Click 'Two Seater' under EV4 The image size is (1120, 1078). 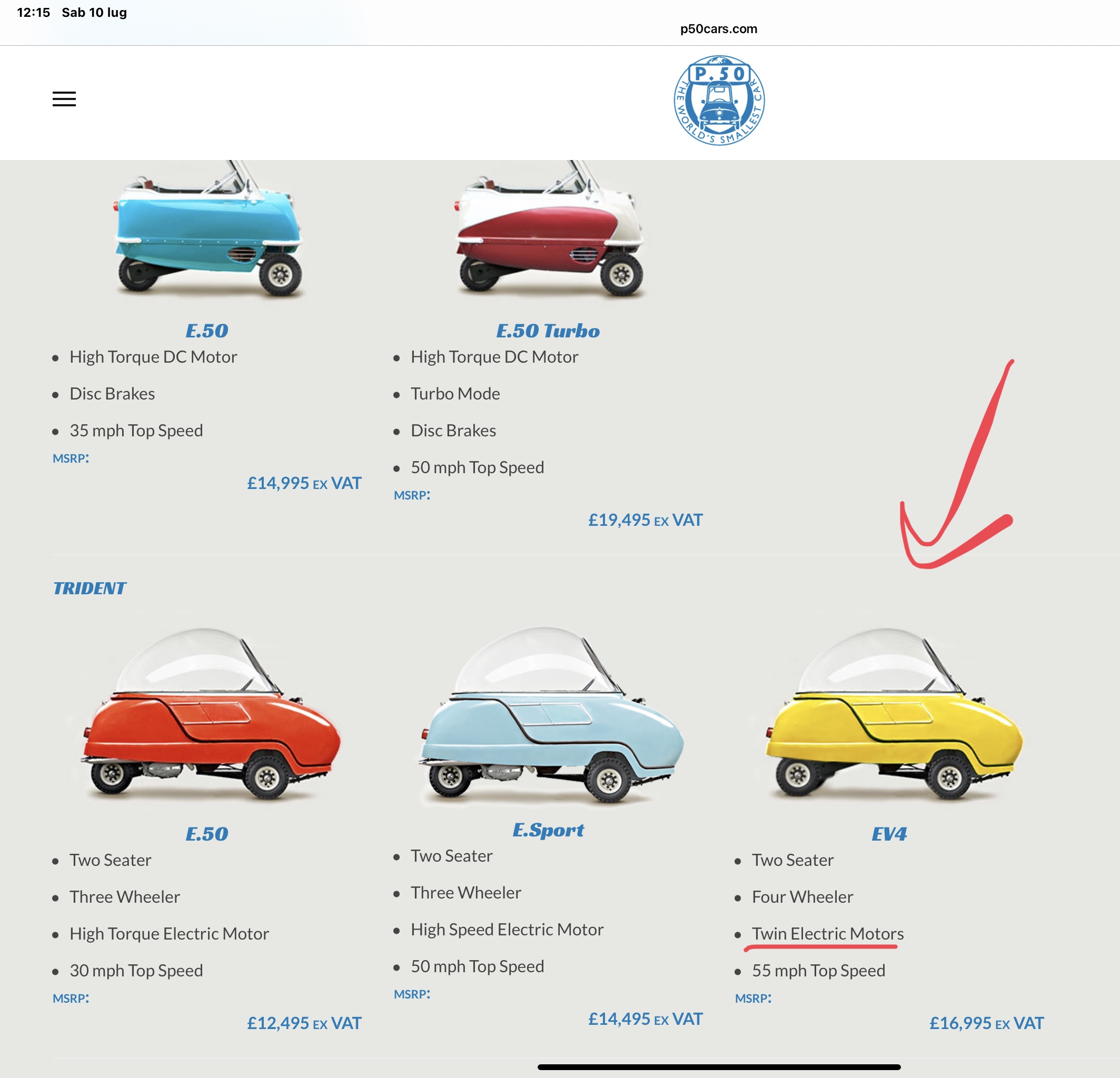coord(792,860)
